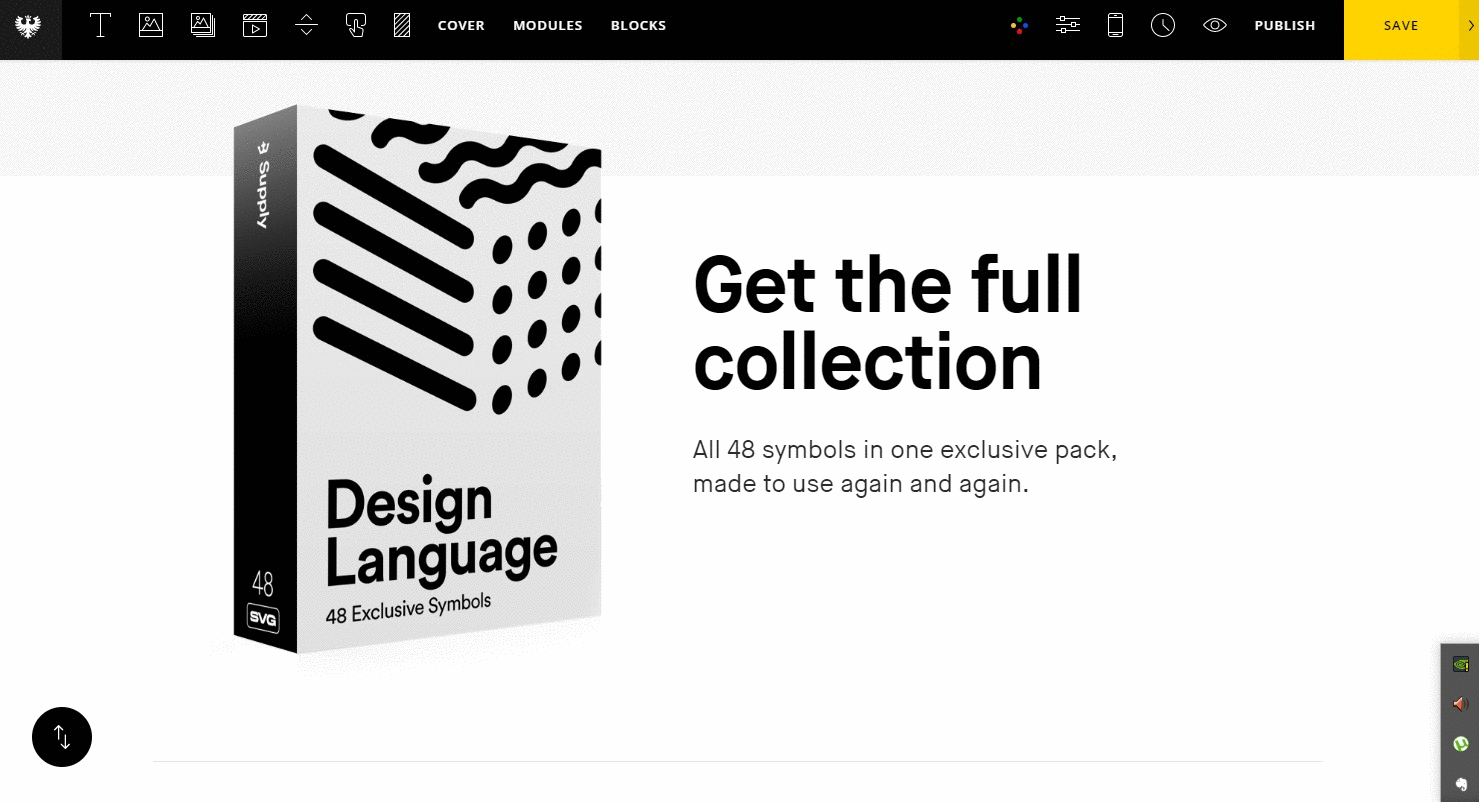Open animation options via the colorful dots icon
The width and height of the screenshot is (1479, 802).
[1018, 25]
